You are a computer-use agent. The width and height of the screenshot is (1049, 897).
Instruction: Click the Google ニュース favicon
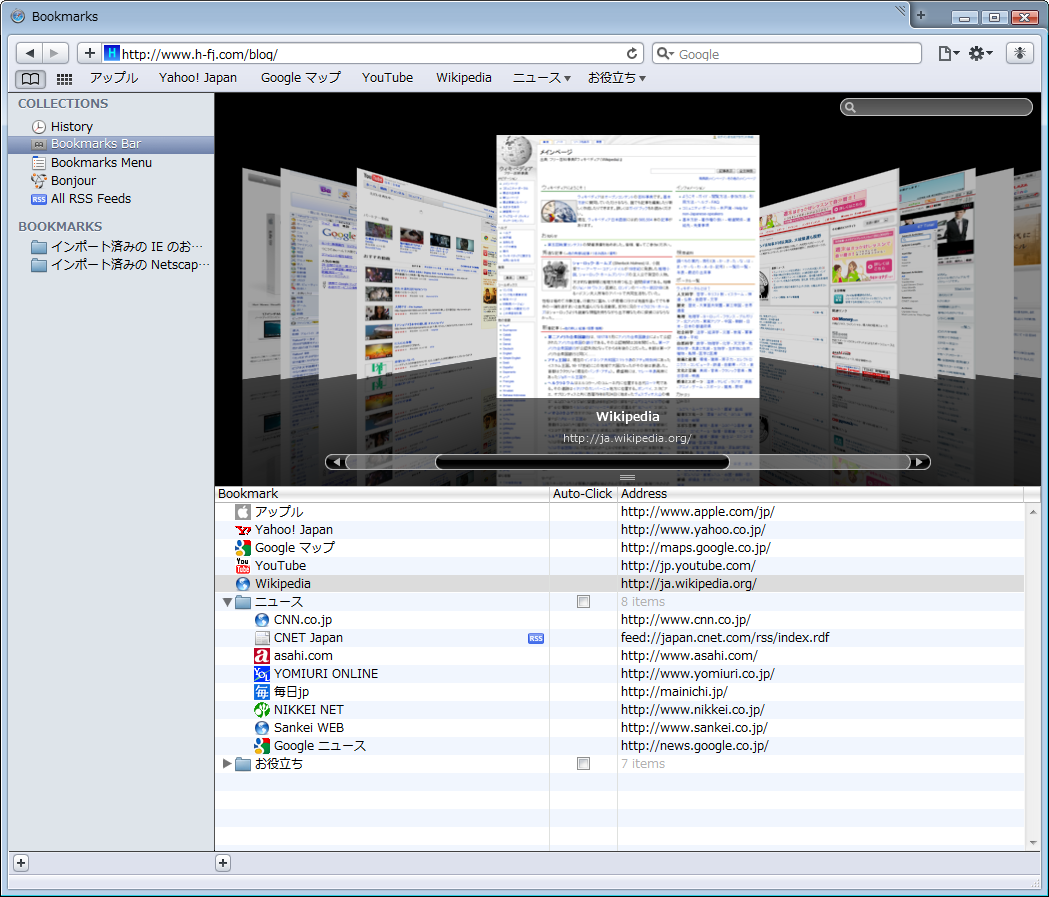(262, 746)
